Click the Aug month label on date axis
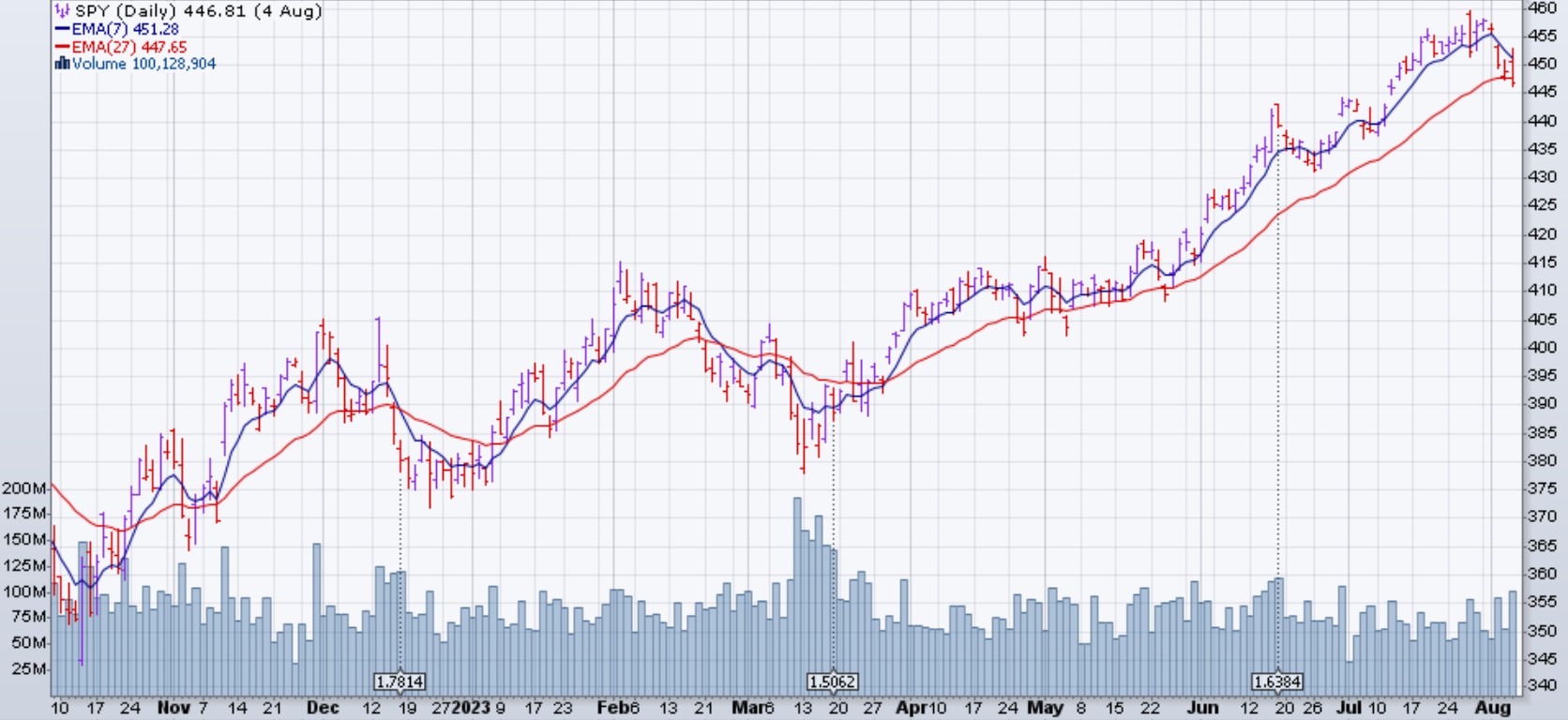 [1492, 708]
